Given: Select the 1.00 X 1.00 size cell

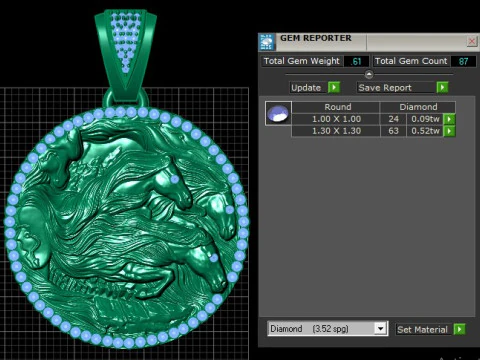Looking at the screenshot, I should pos(336,119).
